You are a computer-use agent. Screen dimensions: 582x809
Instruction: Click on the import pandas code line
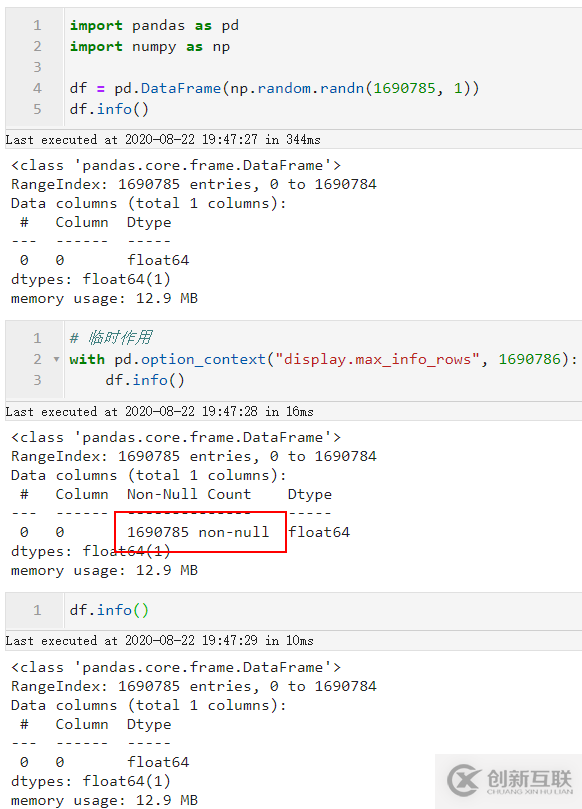tap(154, 25)
